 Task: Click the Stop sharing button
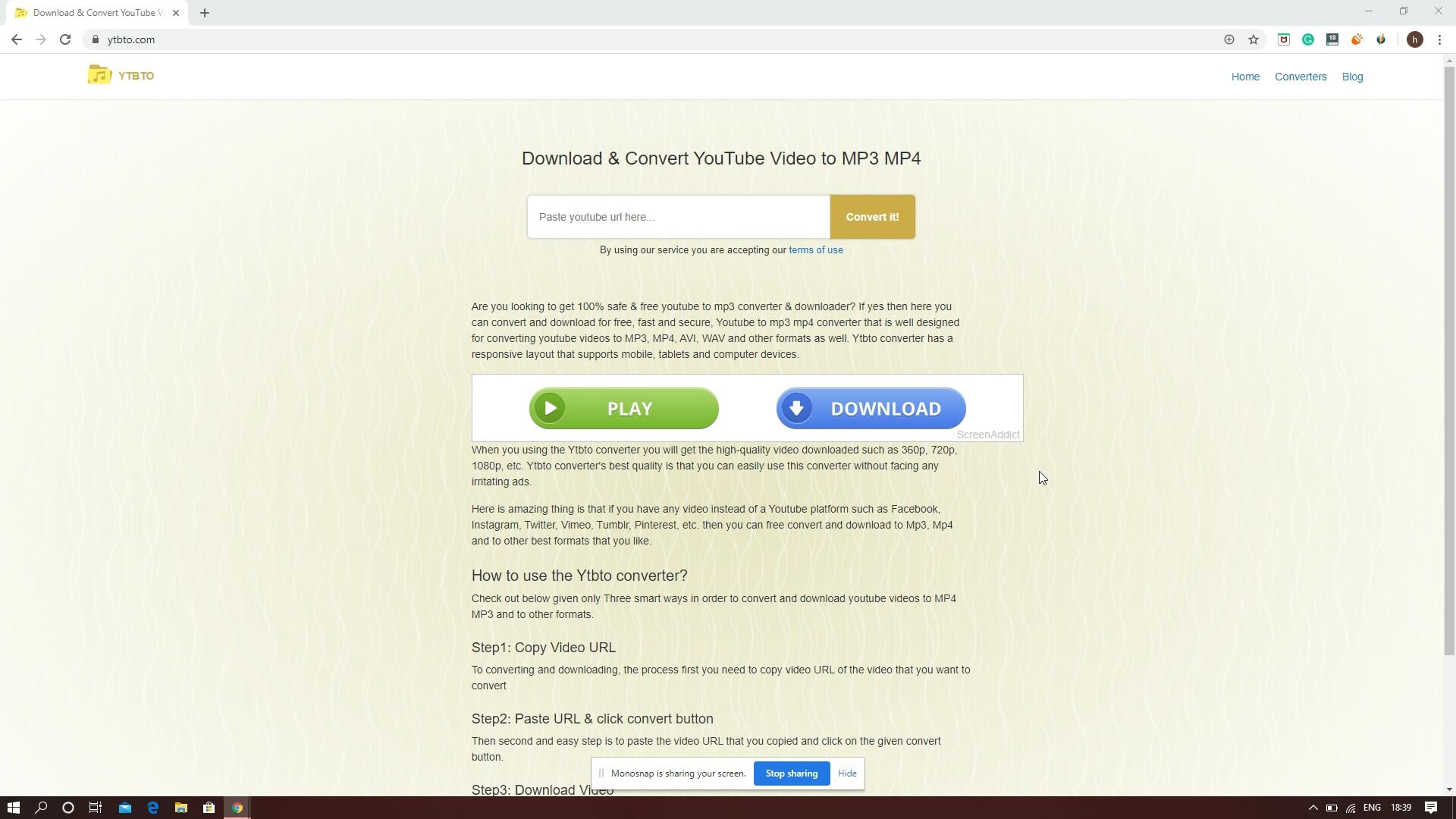792,773
